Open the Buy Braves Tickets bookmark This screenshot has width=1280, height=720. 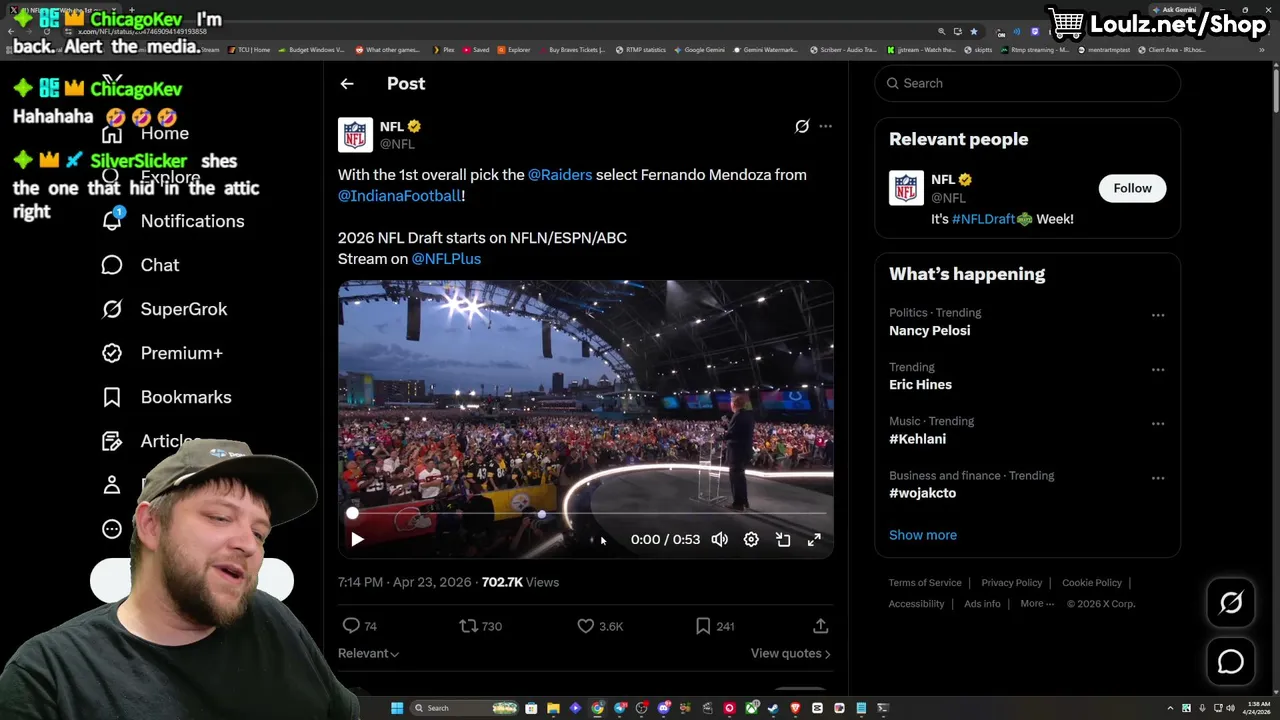572,50
